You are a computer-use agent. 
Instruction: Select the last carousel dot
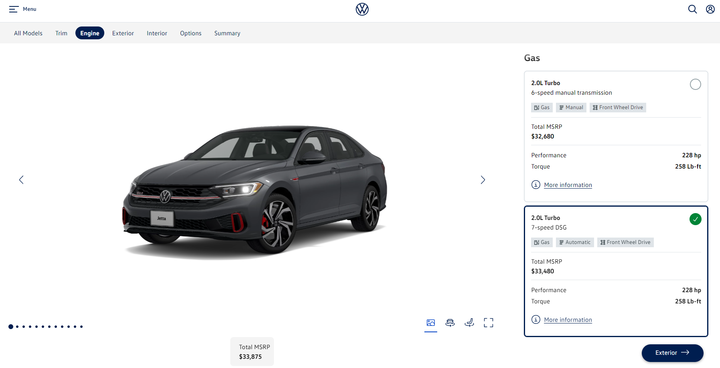coord(81,327)
